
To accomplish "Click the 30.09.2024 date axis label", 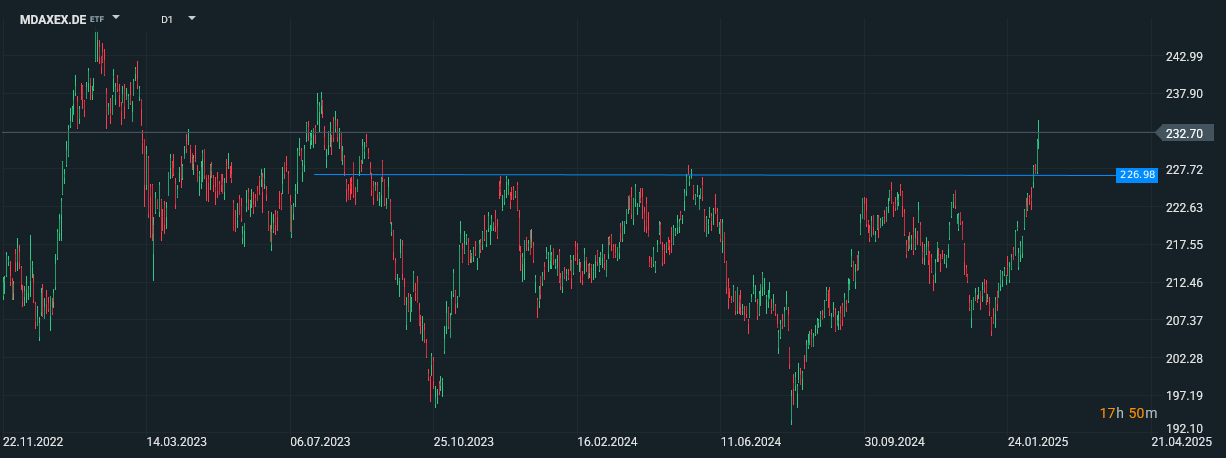I will coord(894,441).
